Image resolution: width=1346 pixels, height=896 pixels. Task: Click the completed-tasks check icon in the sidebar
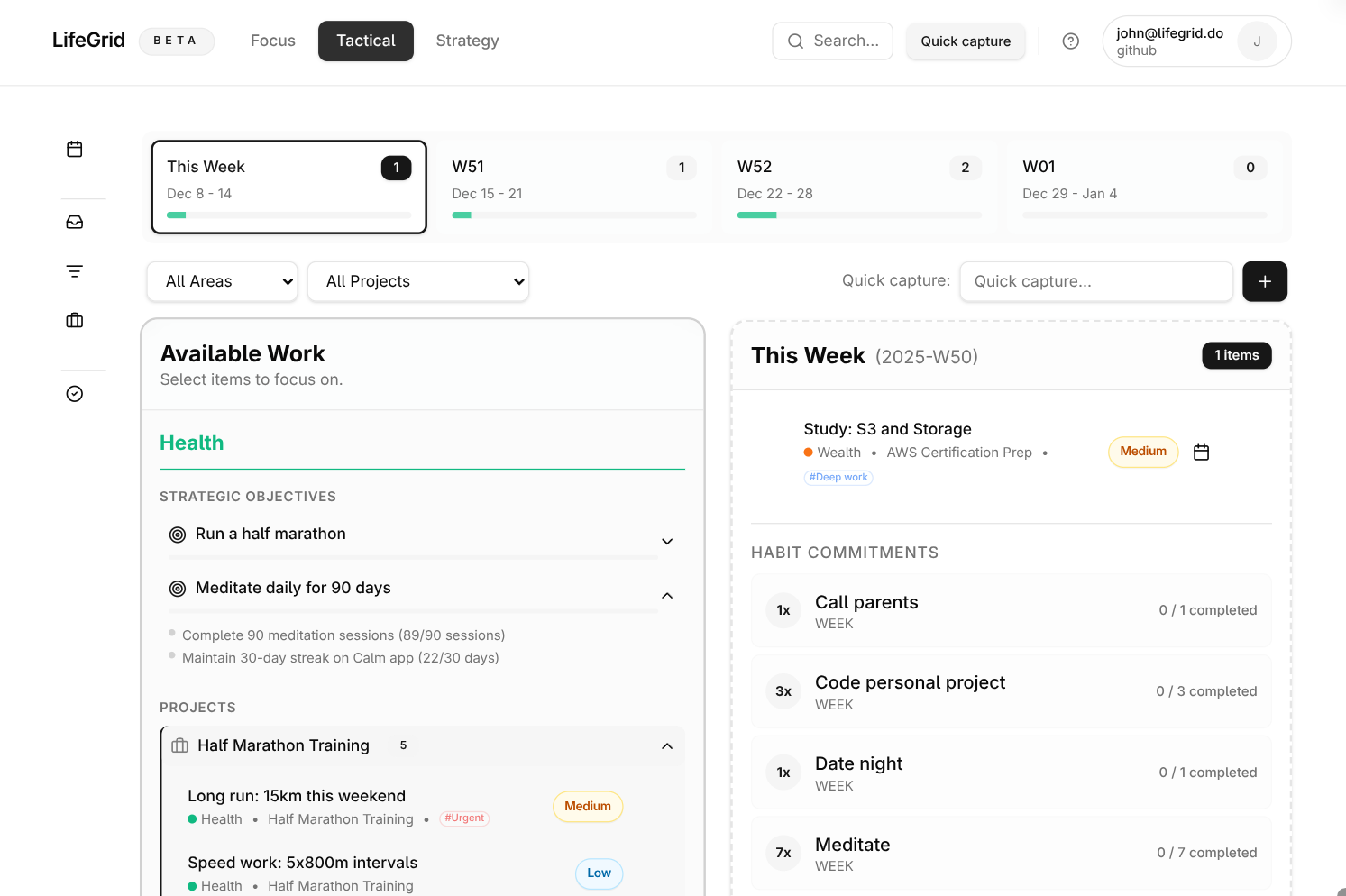75,393
